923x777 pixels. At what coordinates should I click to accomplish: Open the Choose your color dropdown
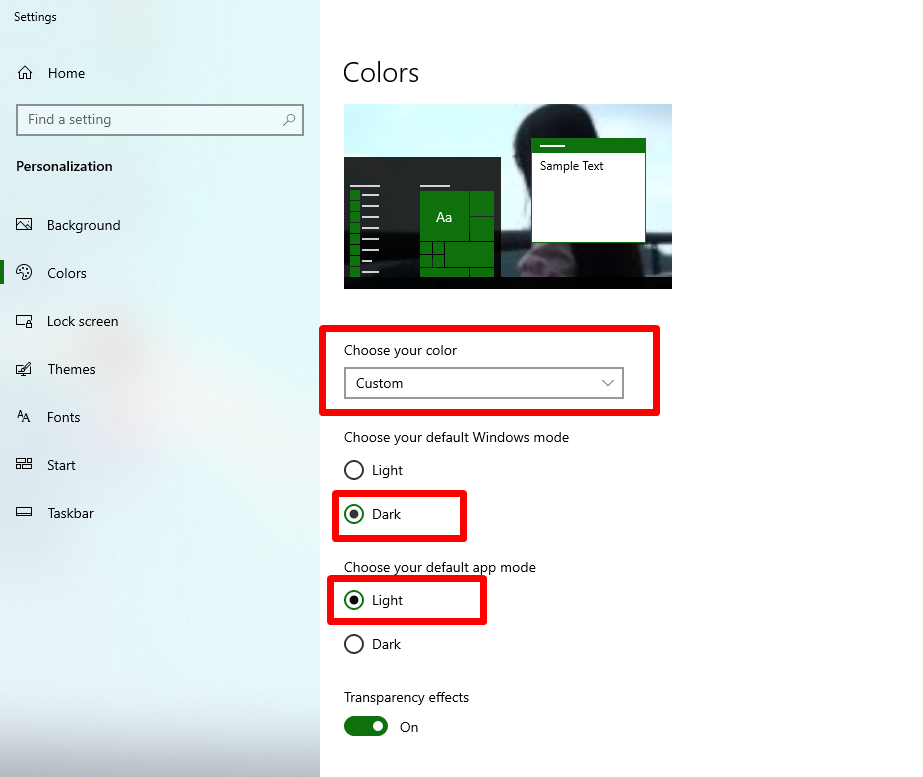tap(484, 383)
